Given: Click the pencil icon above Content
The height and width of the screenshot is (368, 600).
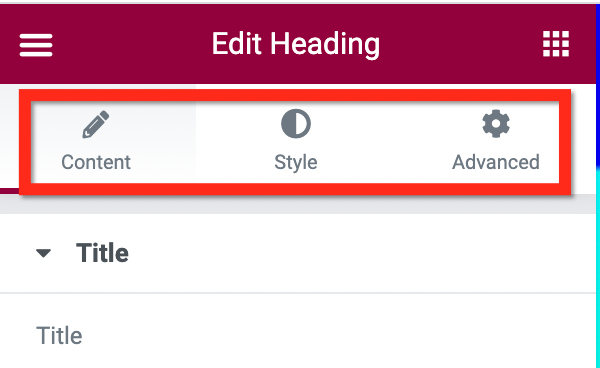Looking at the screenshot, I should [96, 124].
